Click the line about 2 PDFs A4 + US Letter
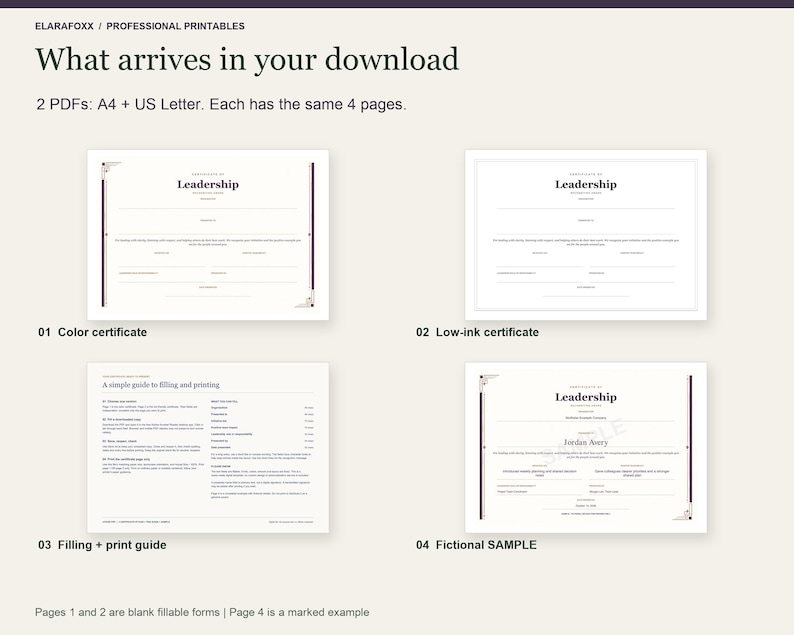 click(x=221, y=104)
